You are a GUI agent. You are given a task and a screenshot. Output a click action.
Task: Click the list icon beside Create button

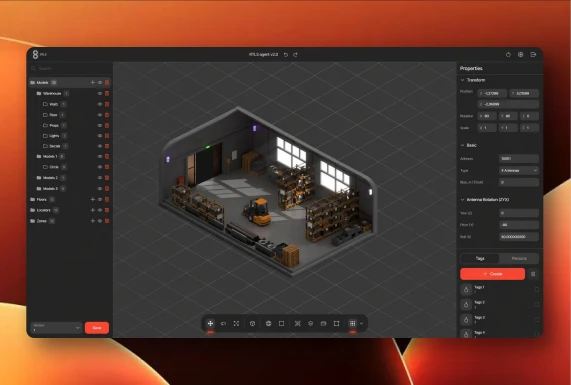click(x=533, y=274)
